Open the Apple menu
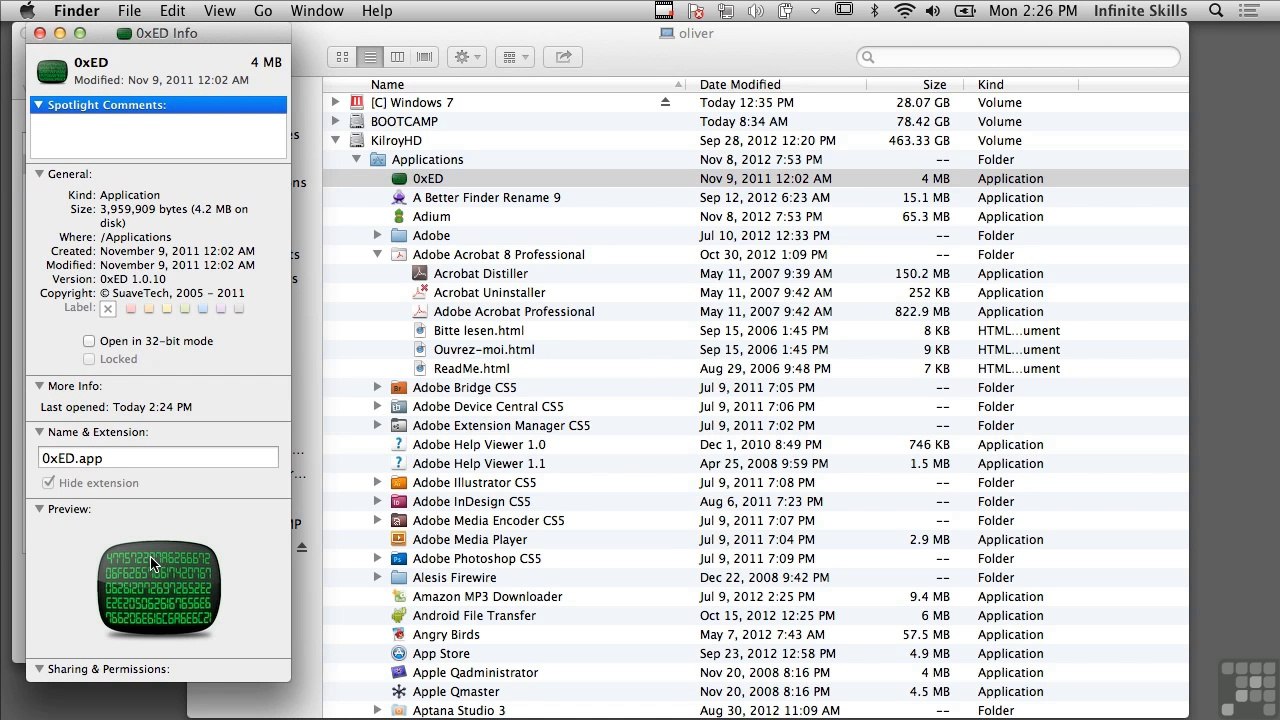This screenshot has width=1280, height=720. [x=28, y=11]
